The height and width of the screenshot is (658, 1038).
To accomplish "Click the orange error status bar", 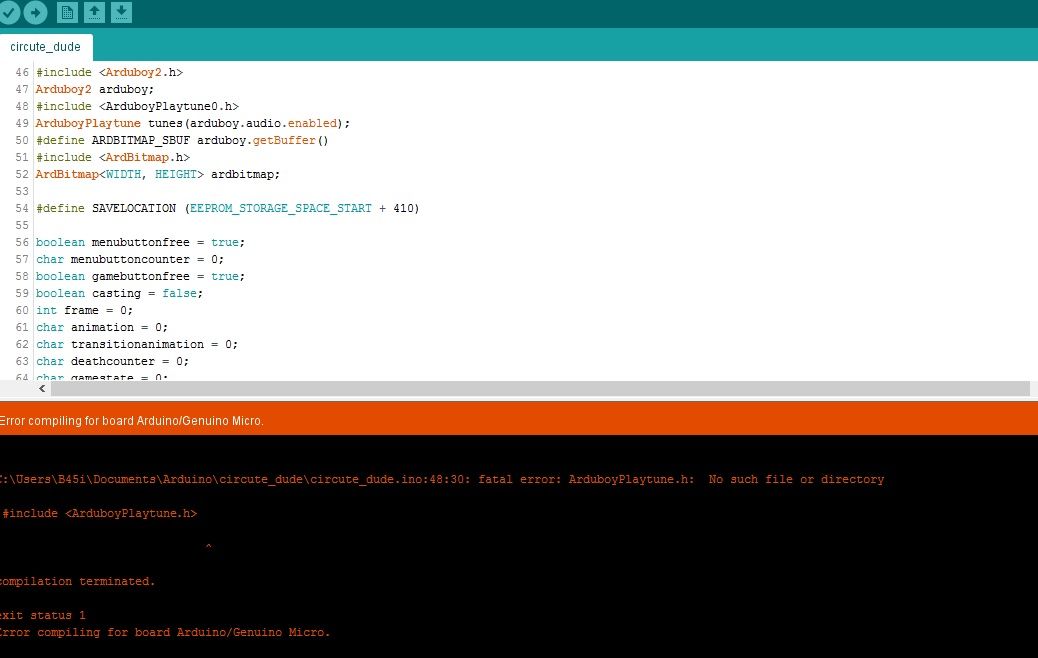I will [519, 418].
